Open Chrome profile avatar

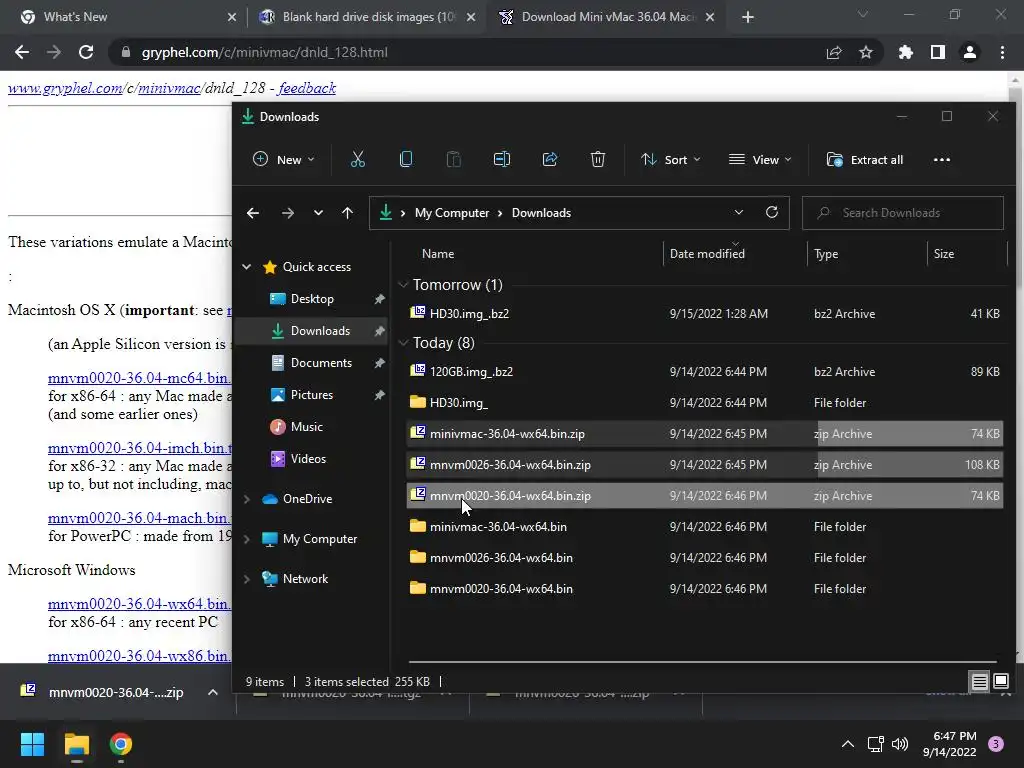pos(970,52)
